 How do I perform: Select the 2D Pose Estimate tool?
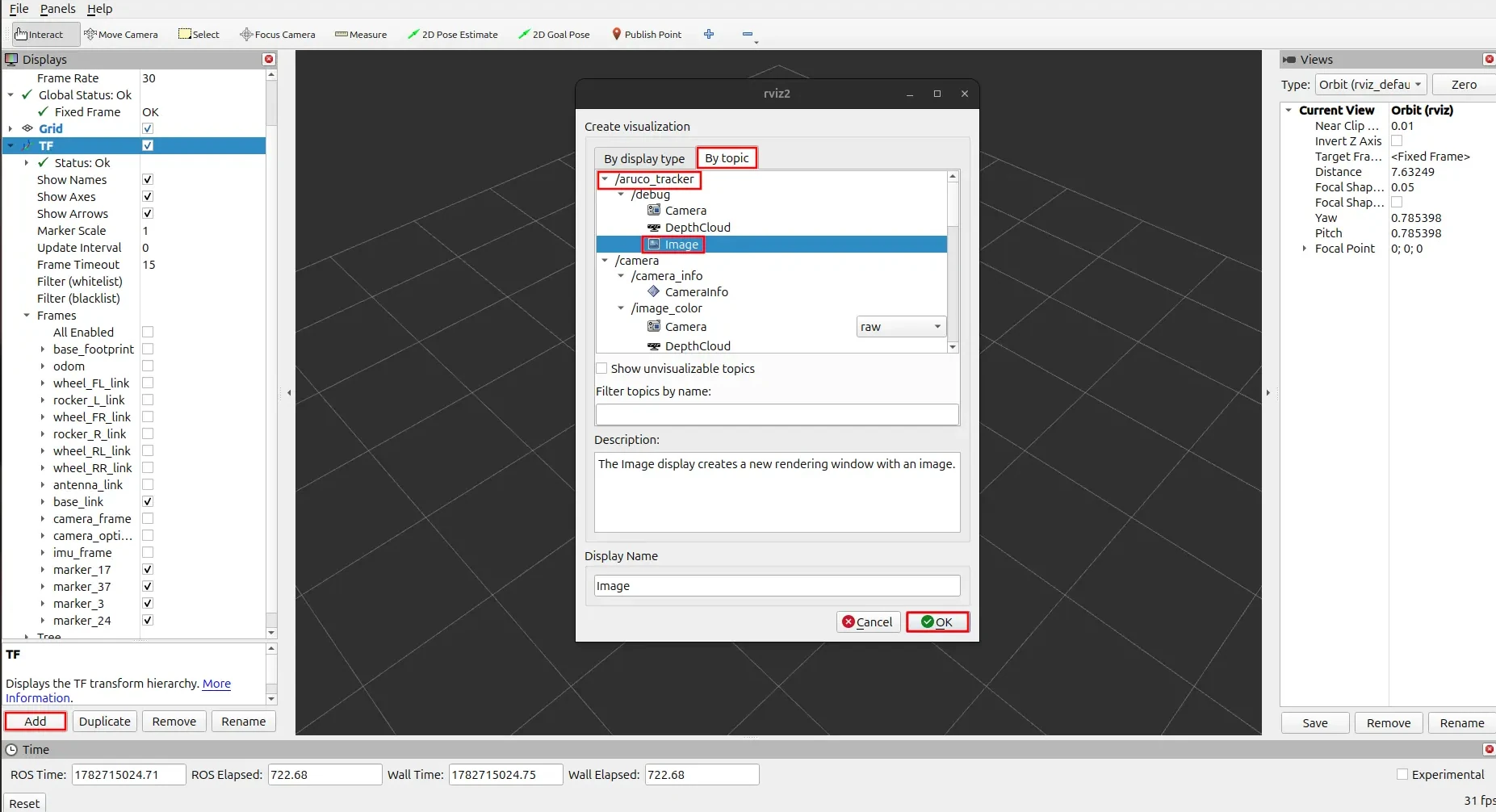(x=453, y=35)
